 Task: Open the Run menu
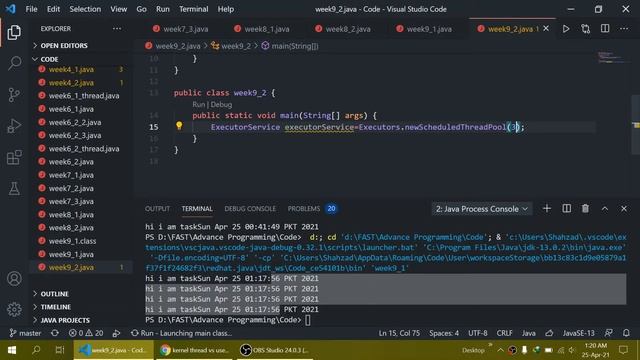tap(162, 9)
